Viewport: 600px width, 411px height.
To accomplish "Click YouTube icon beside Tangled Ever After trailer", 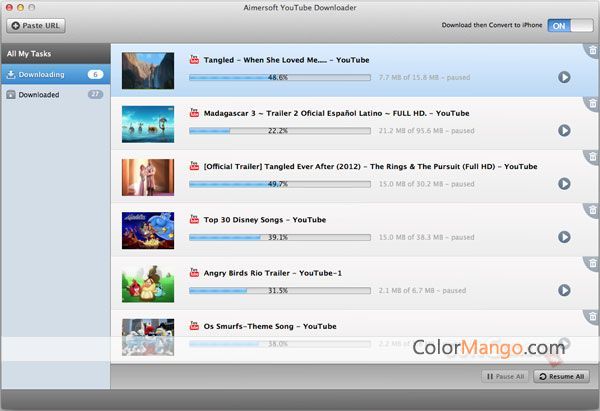I will 194,166.
